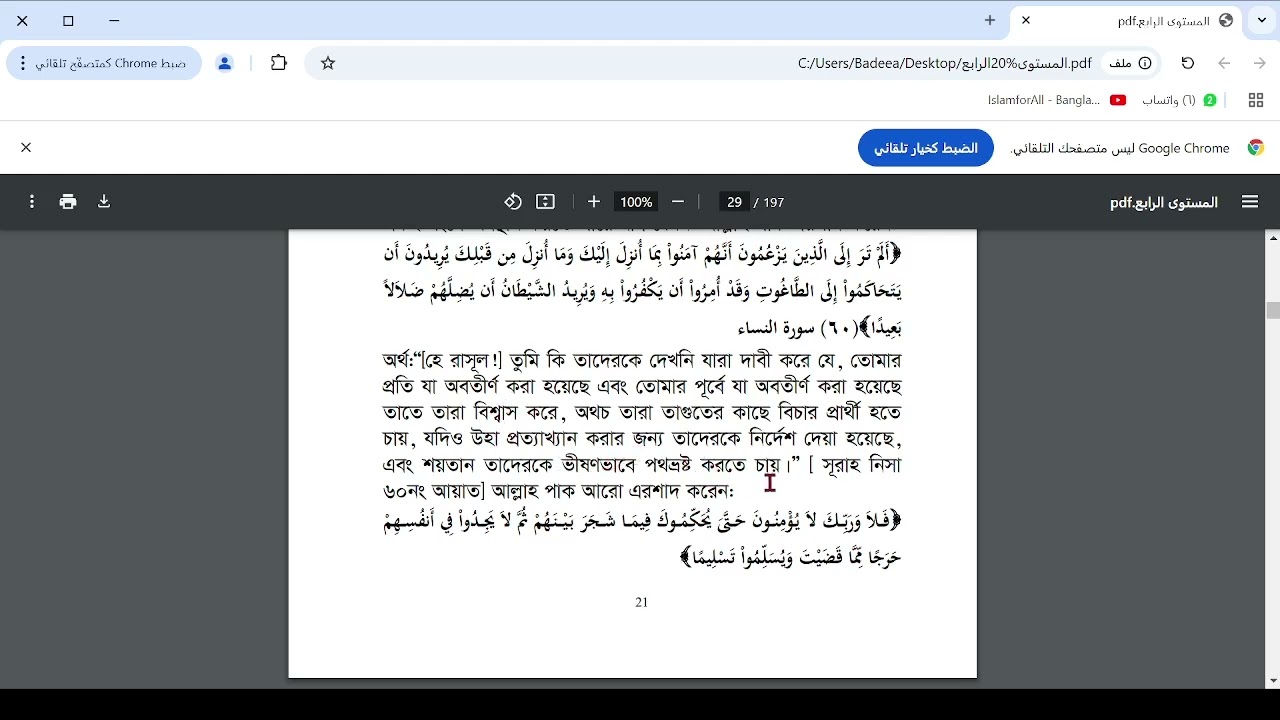The image size is (1280, 720).
Task: Click the Google Chrome logo in infobar
Action: [x=1256, y=148]
